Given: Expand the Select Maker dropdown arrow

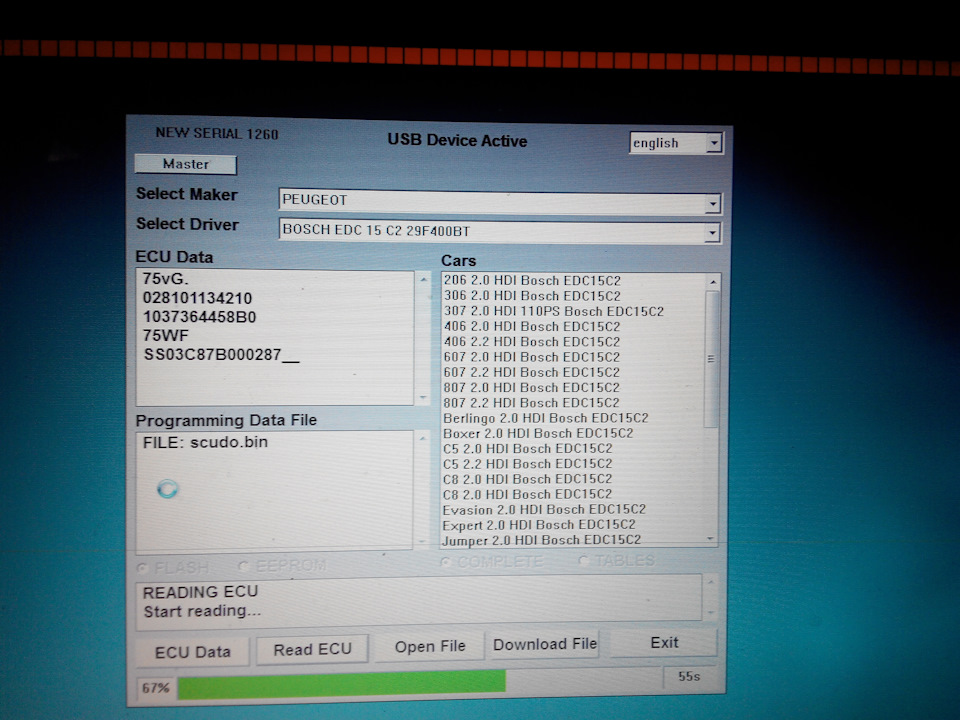Looking at the screenshot, I should (x=712, y=203).
